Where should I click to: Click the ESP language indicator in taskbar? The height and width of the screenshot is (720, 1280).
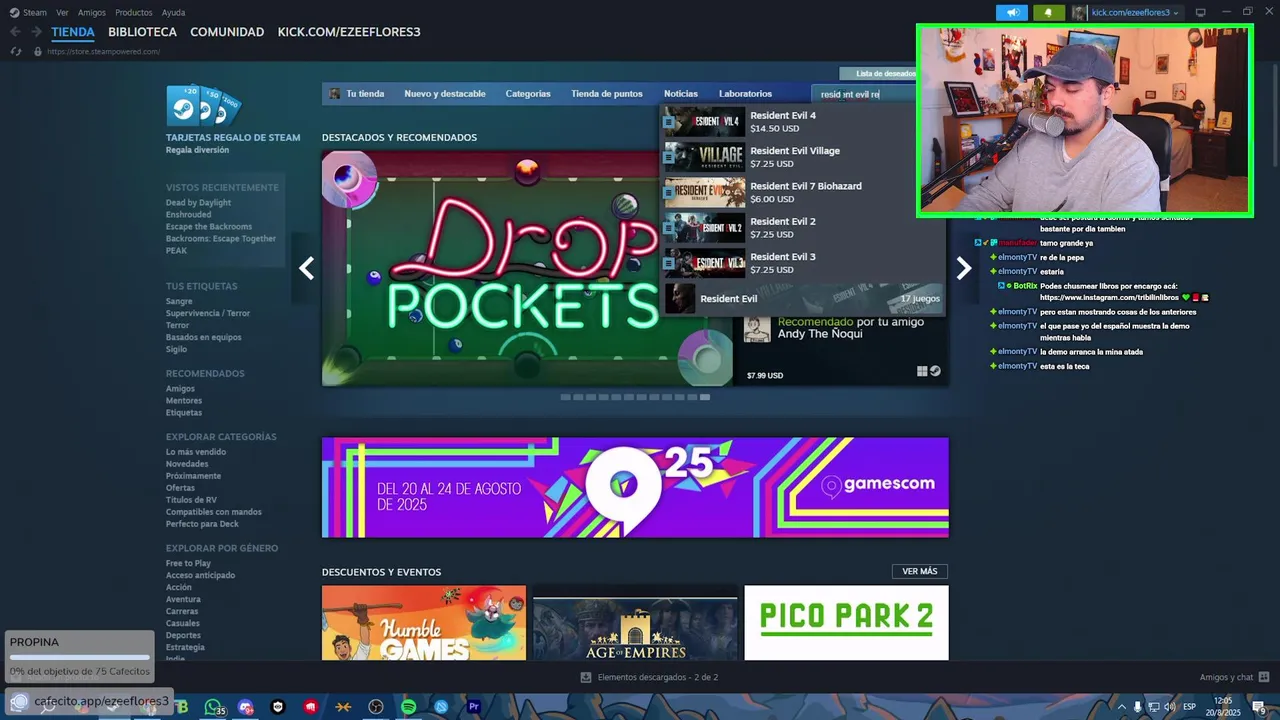pos(1190,707)
